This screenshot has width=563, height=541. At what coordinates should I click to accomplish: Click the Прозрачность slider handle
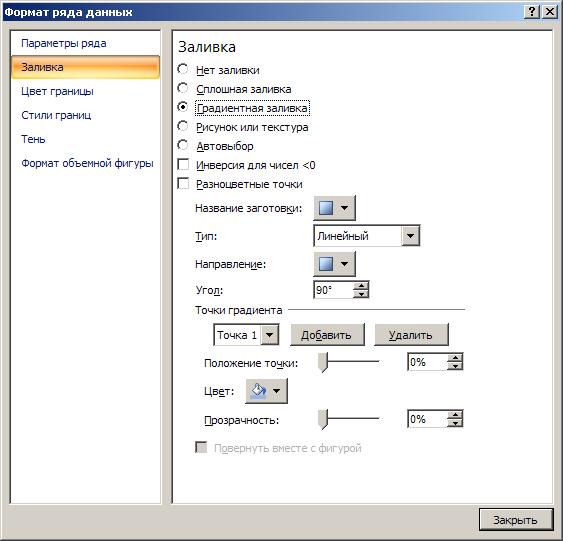pyautogui.click(x=323, y=419)
